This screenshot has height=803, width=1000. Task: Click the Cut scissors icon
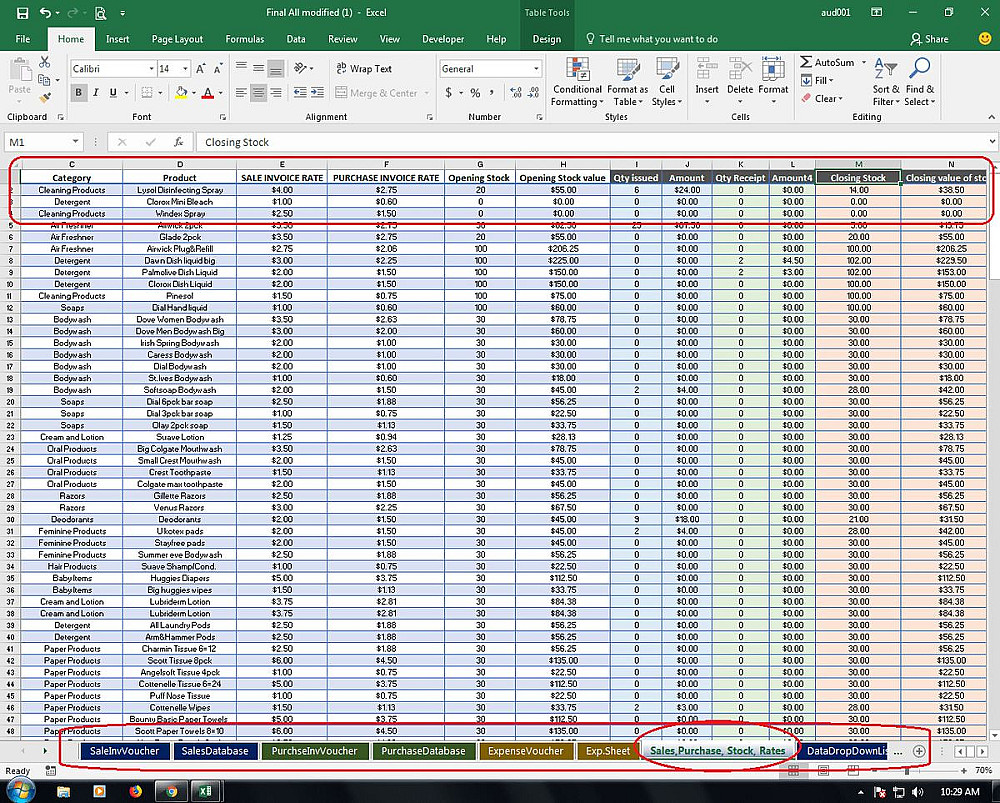click(x=44, y=62)
